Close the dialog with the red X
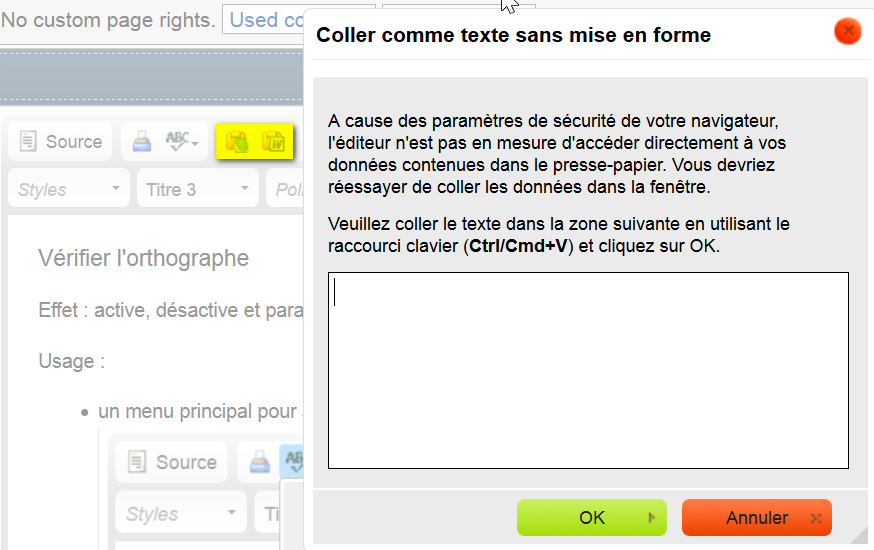The width and height of the screenshot is (874, 550). [x=848, y=32]
